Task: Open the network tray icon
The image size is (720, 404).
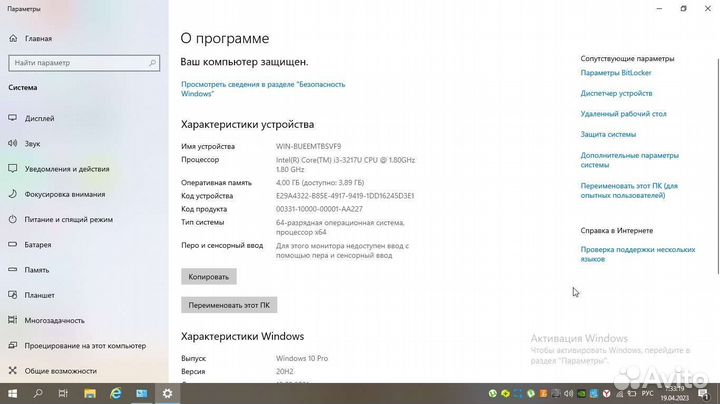Action: click(x=619, y=394)
